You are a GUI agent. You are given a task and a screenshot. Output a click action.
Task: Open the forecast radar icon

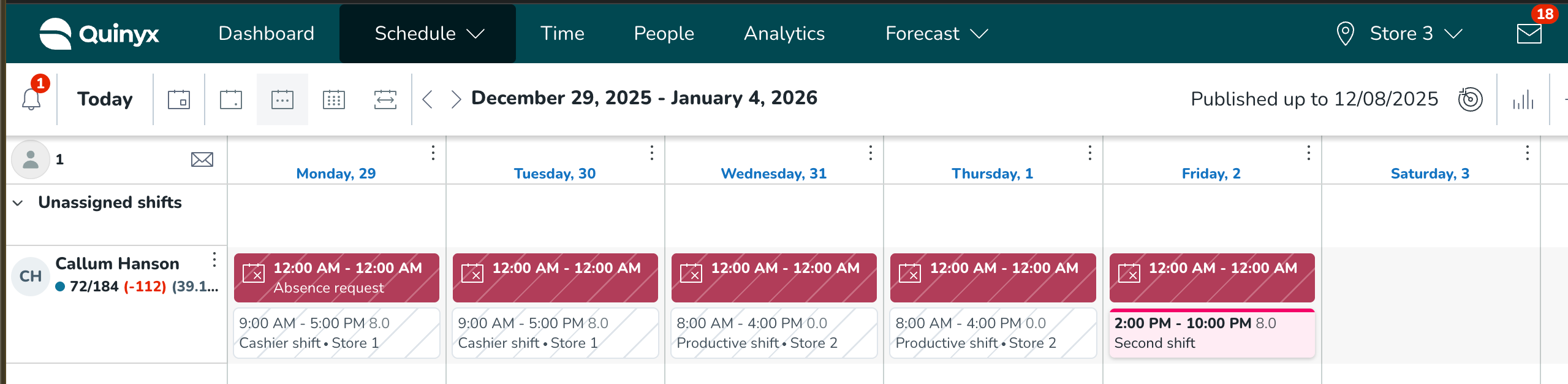tap(1470, 99)
